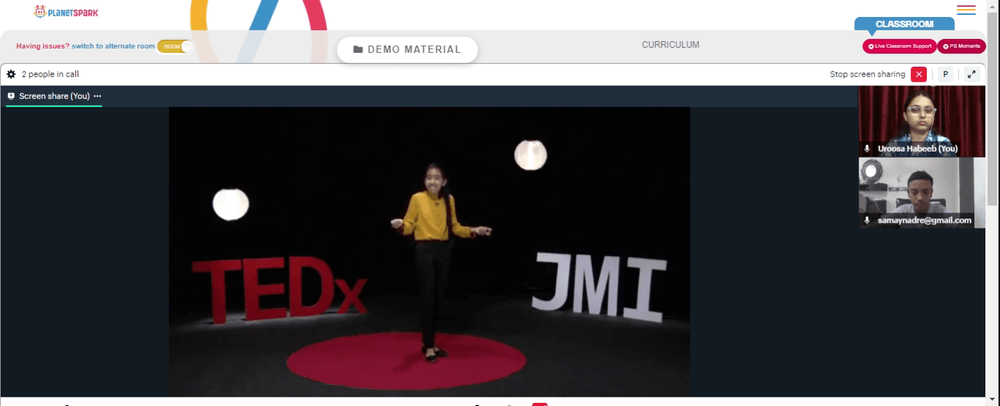Click the screen share icon beside label

pos(11,96)
